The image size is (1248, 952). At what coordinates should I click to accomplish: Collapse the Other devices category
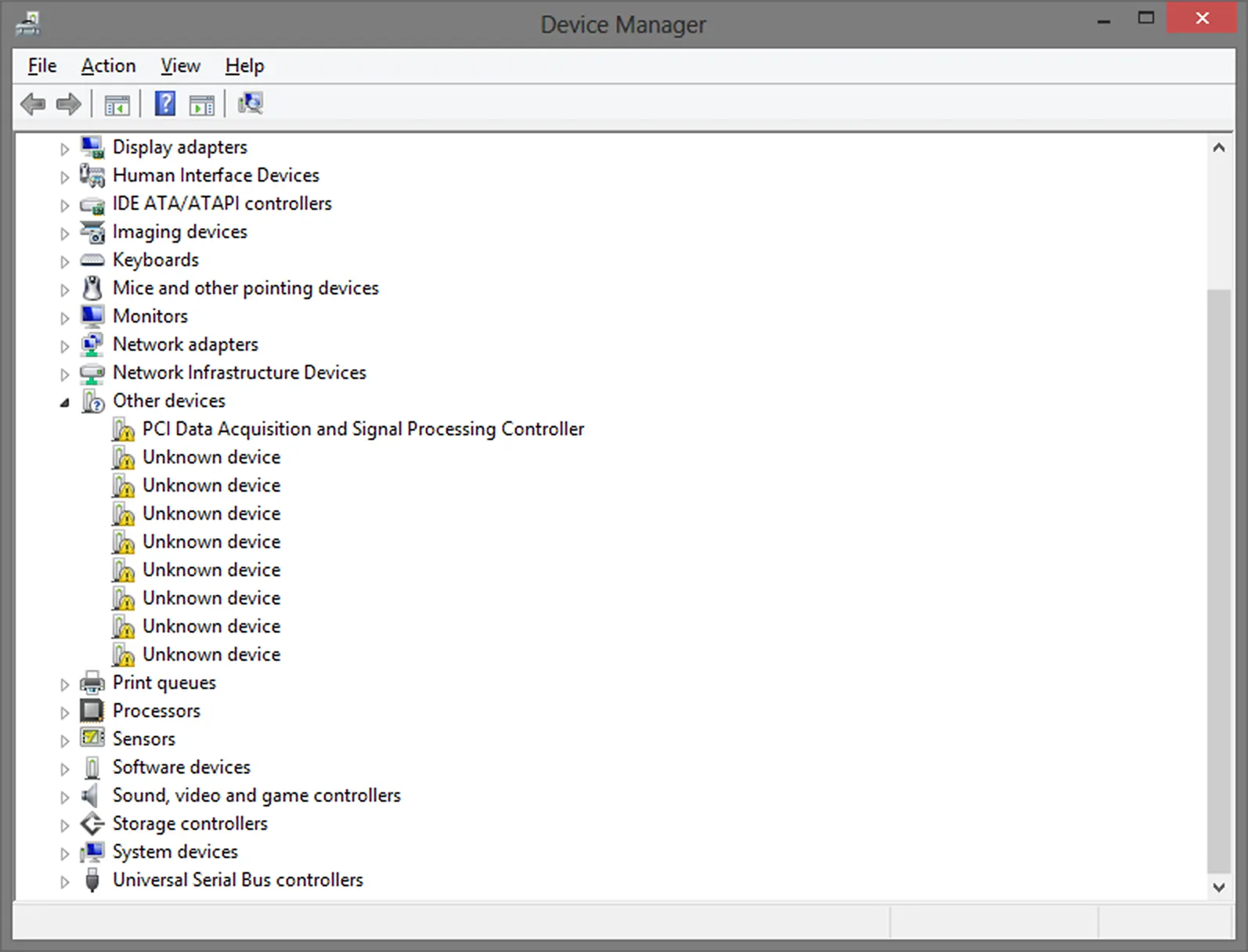(x=65, y=402)
